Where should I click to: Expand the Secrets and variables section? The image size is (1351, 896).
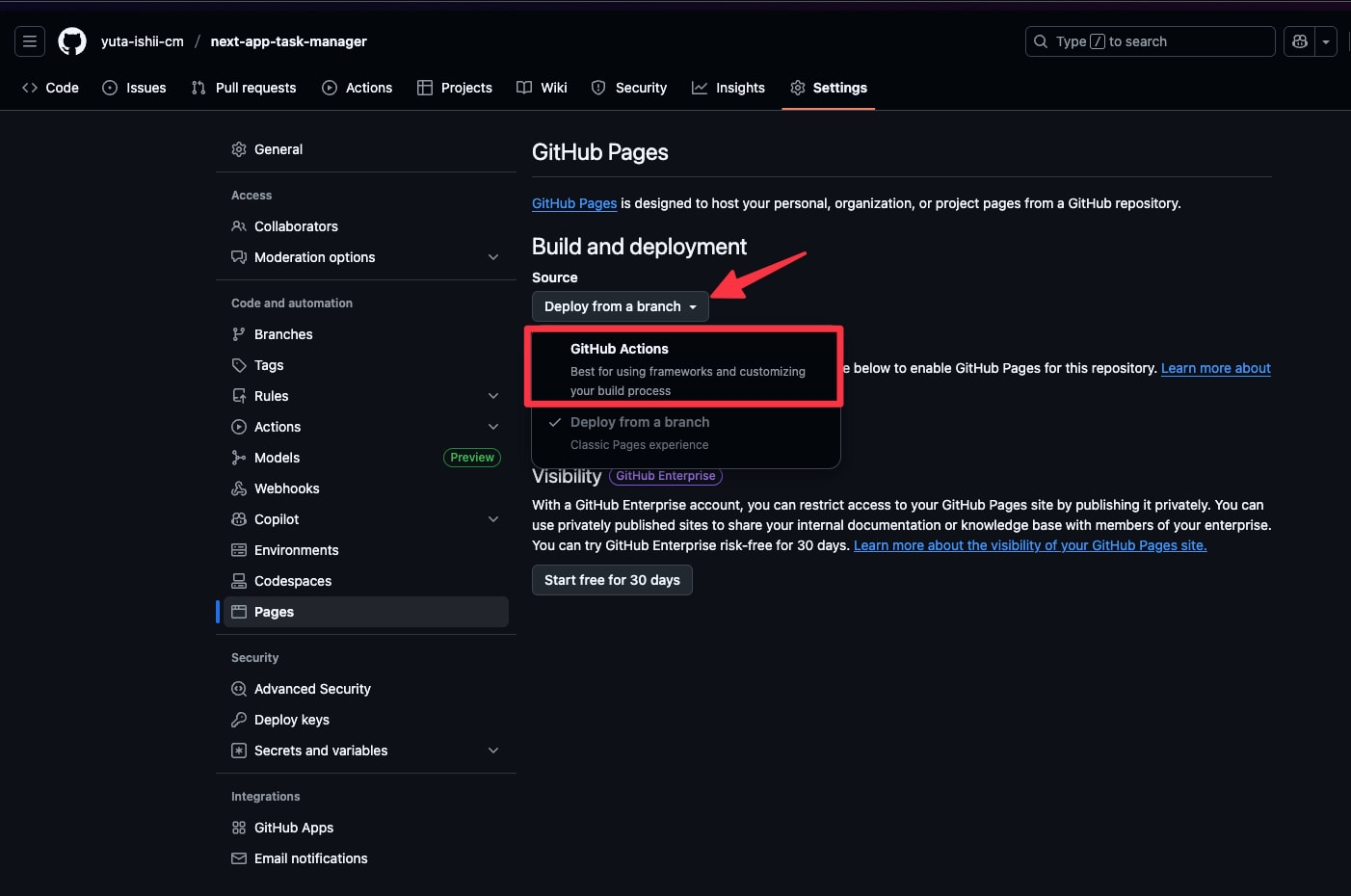(493, 751)
